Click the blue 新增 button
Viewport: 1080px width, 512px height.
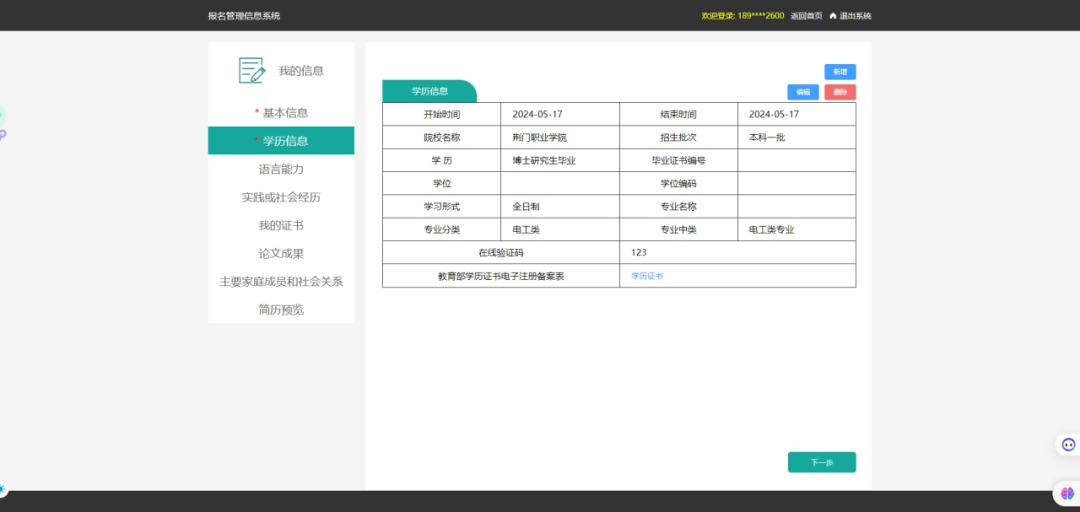click(x=840, y=72)
